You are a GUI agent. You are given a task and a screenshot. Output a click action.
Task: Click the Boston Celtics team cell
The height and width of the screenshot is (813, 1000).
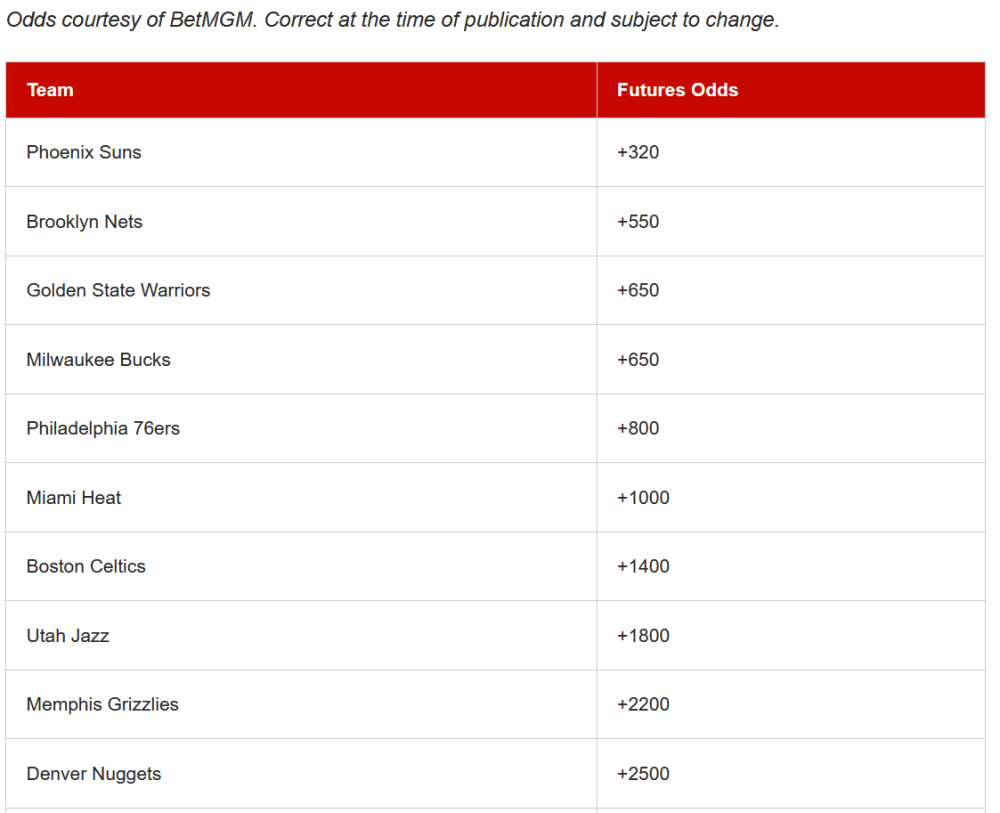[x=301, y=566]
